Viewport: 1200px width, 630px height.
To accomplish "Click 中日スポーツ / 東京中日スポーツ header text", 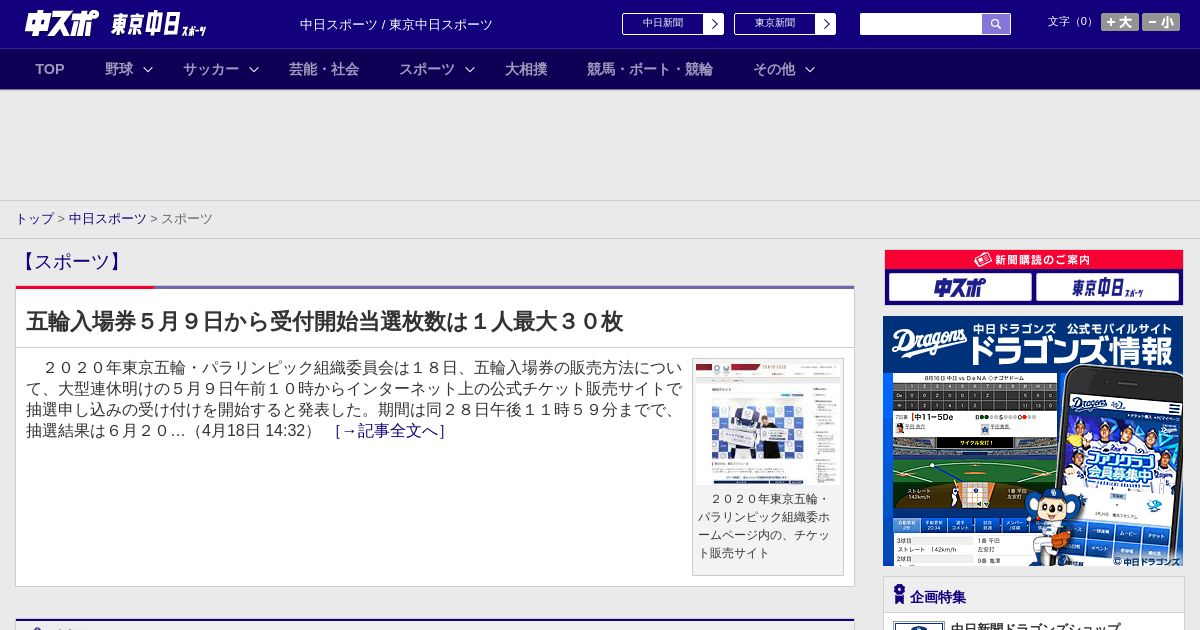I will click(x=396, y=25).
